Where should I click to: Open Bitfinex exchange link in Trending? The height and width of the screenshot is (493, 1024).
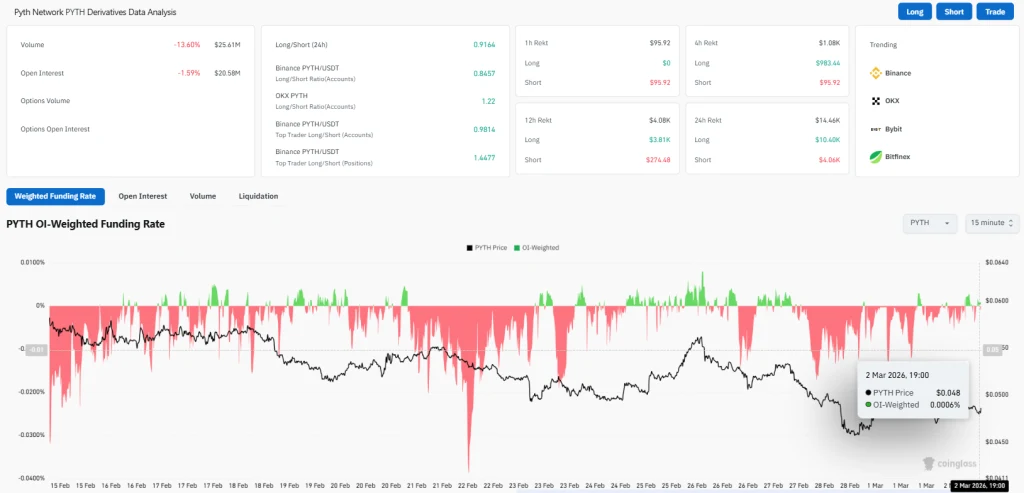pos(897,157)
